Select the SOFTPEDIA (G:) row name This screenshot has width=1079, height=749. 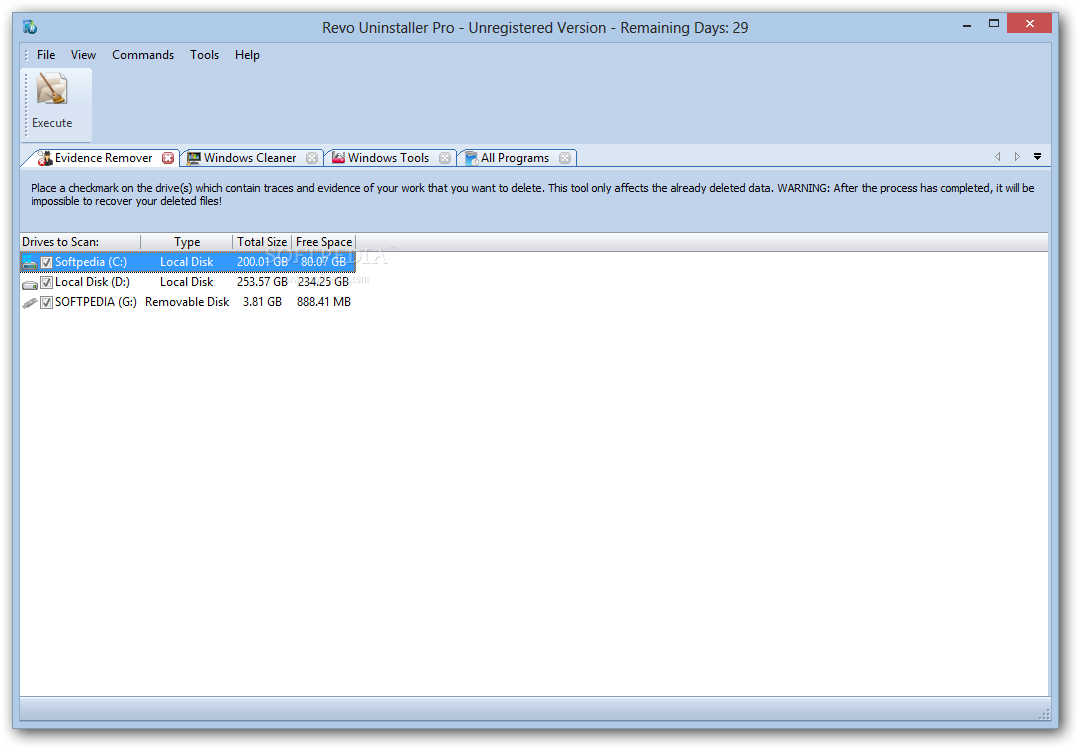[96, 302]
